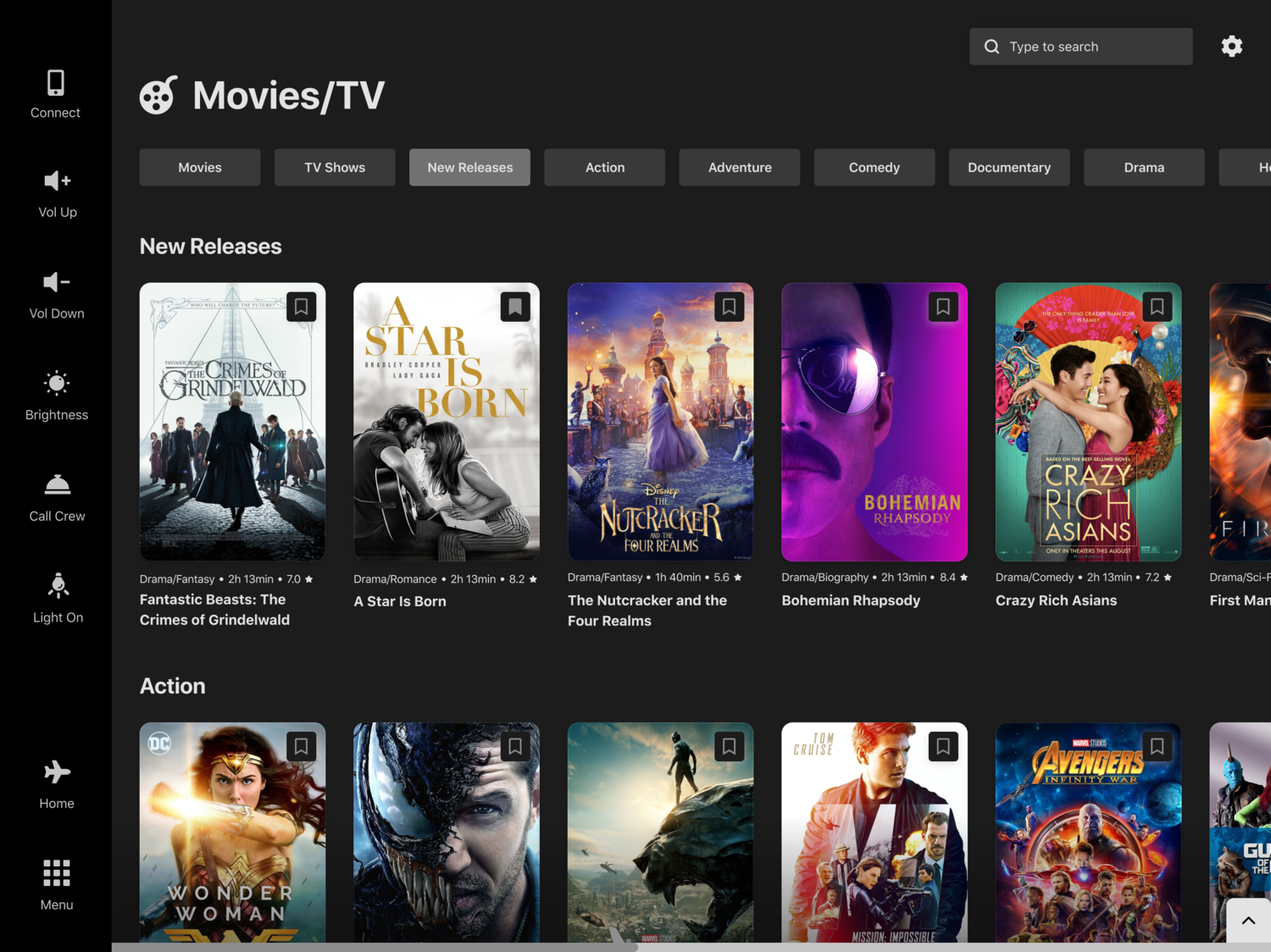Click the 'A Star Is Born' title

(400, 601)
